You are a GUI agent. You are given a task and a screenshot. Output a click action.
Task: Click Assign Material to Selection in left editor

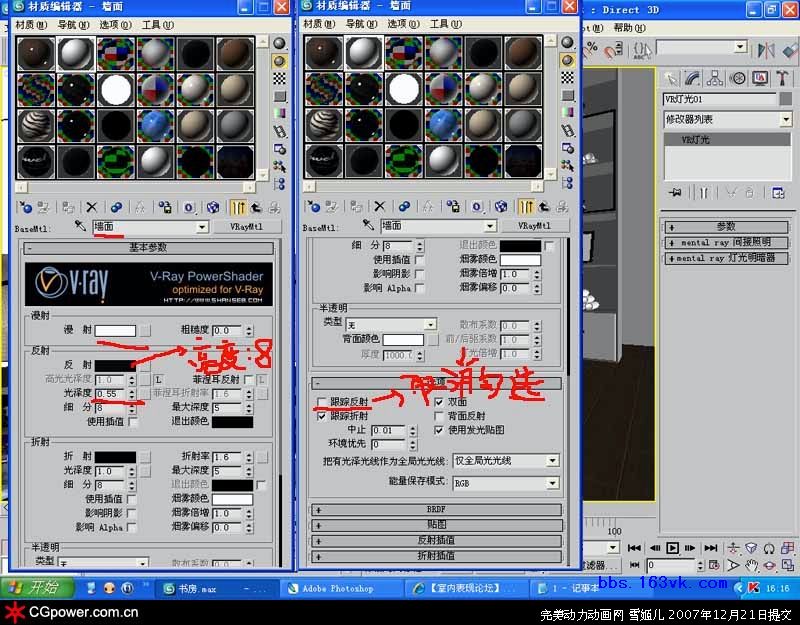[x=68, y=207]
